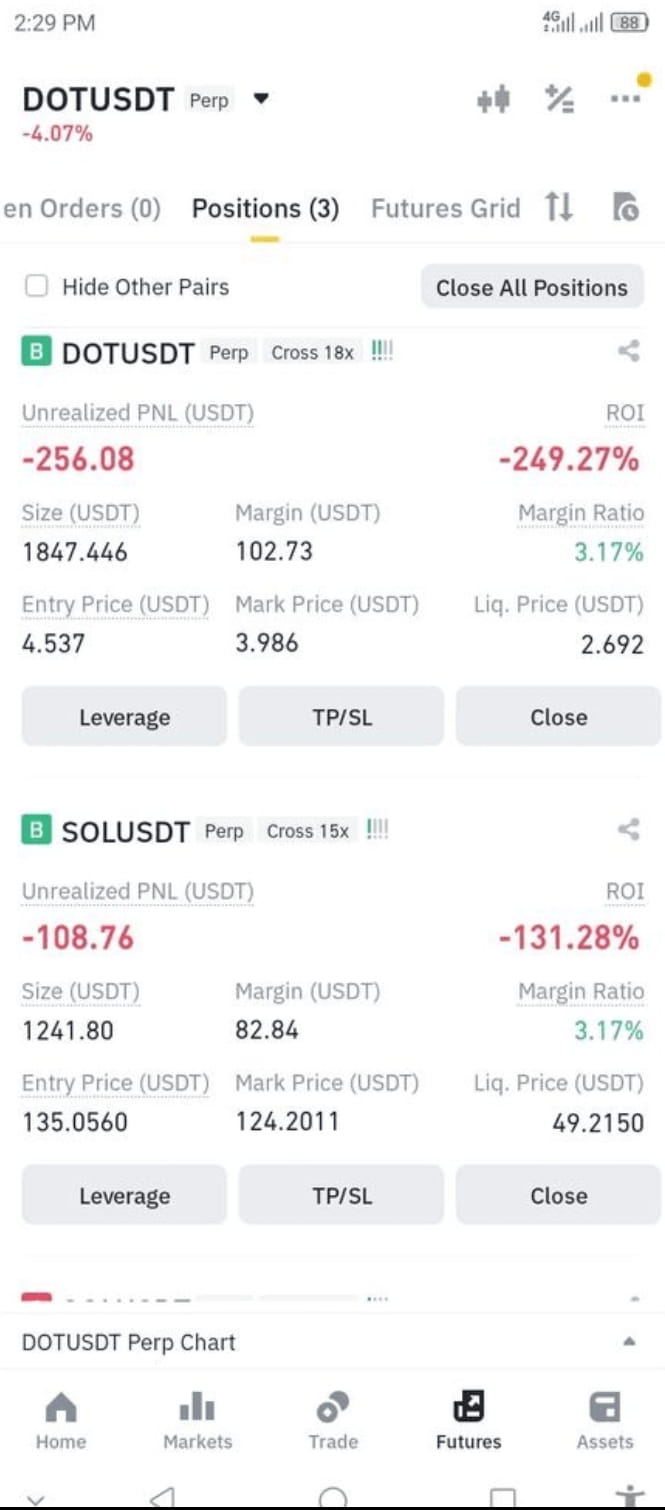665x1510 pixels.
Task: Close the SOLUSDT position
Action: pyautogui.click(x=558, y=1195)
